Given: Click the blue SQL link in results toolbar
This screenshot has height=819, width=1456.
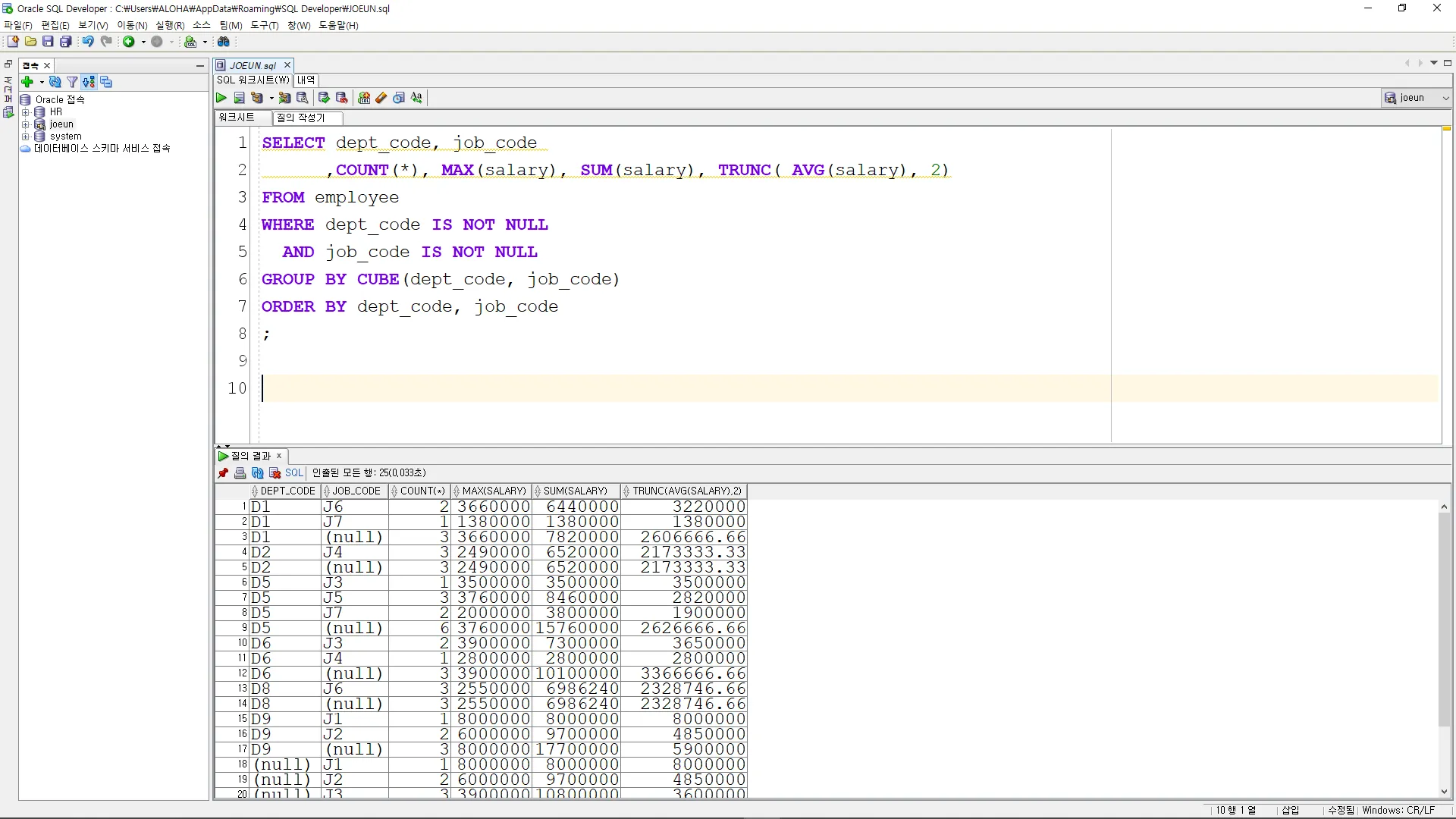Looking at the screenshot, I should coord(293,473).
